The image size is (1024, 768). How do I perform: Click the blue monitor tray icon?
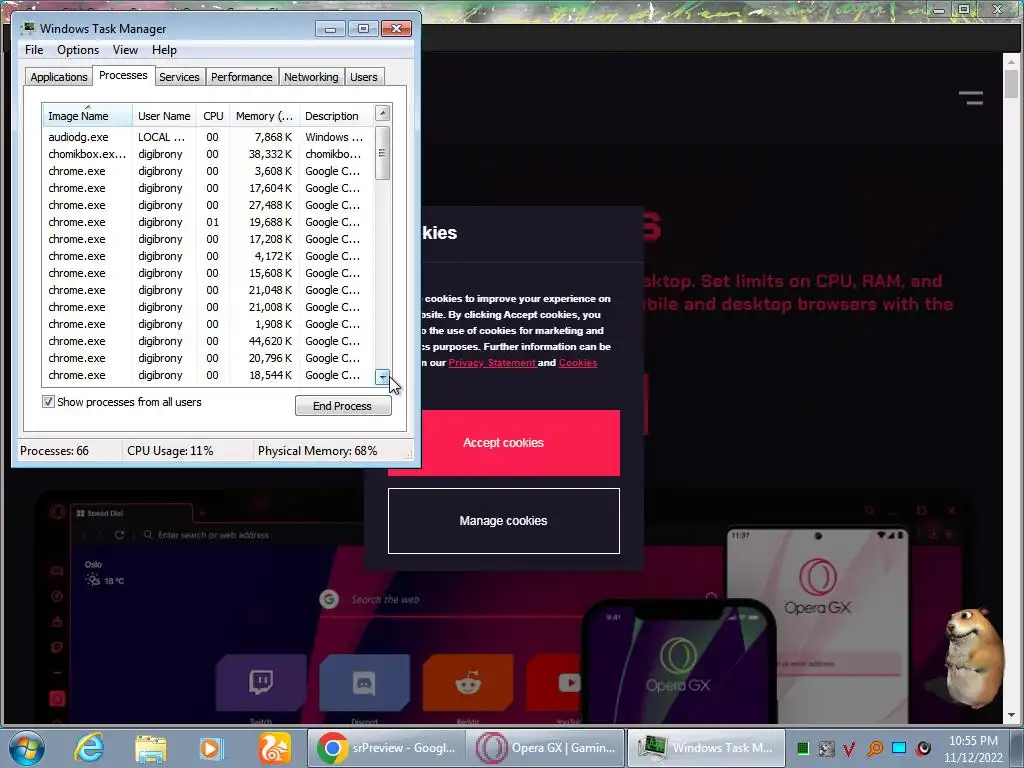899,748
